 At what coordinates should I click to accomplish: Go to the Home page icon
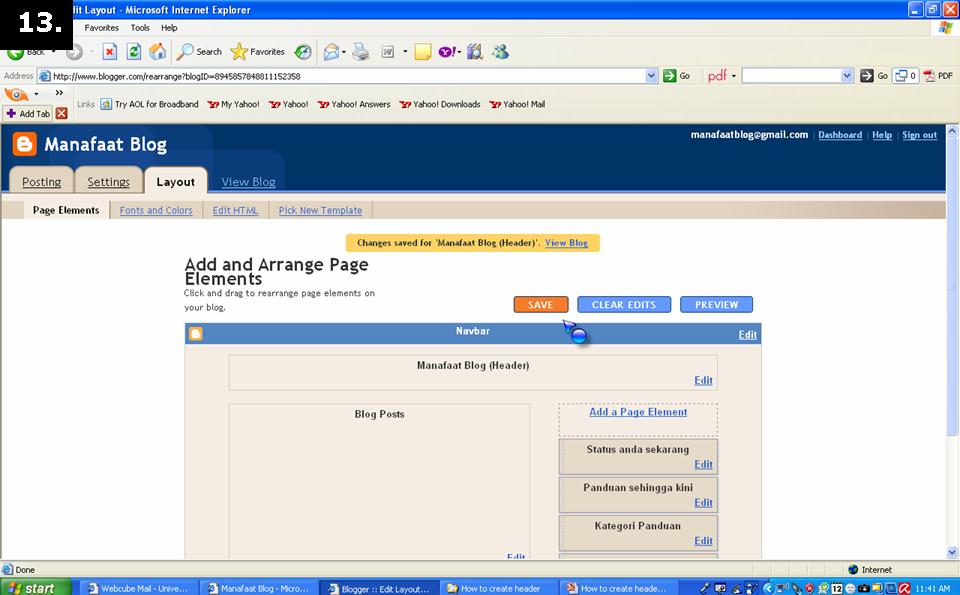[x=157, y=52]
